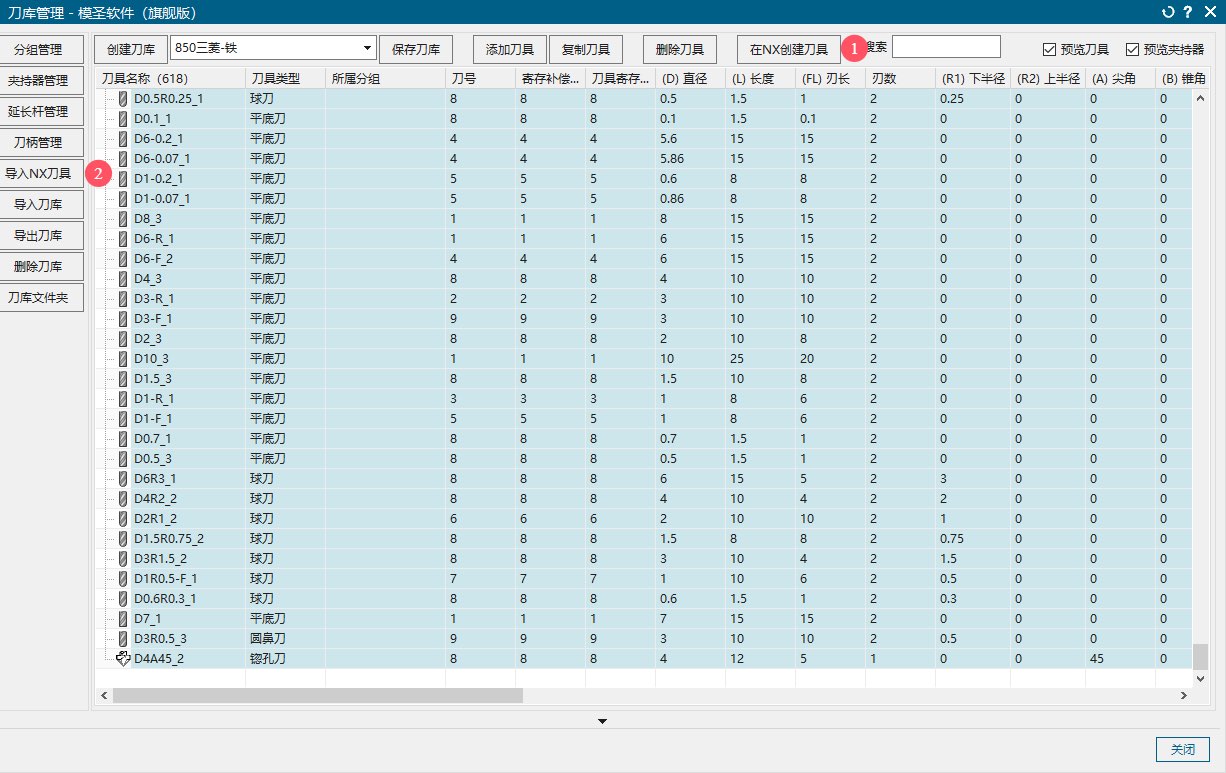Add a tool using 添加刀具
1226x773 pixels.
click(x=510, y=49)
